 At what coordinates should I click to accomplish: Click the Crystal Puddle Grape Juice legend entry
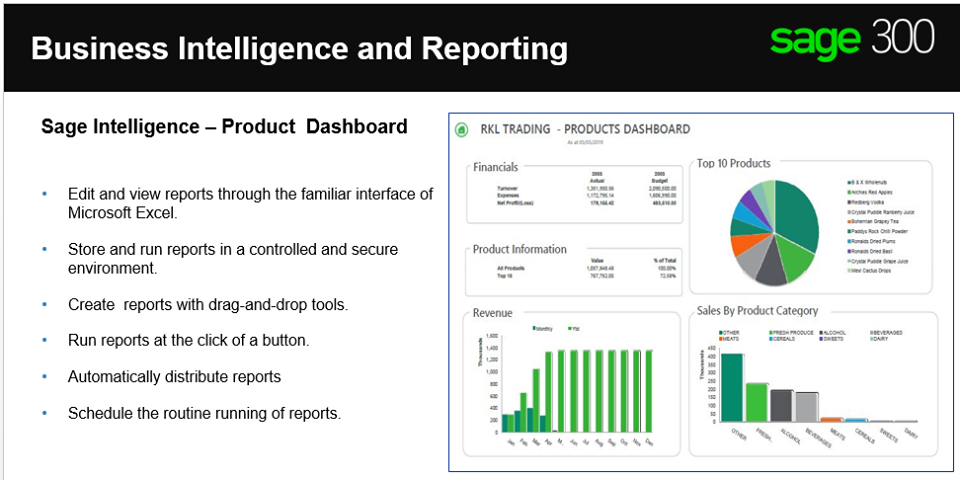[878, 261]
